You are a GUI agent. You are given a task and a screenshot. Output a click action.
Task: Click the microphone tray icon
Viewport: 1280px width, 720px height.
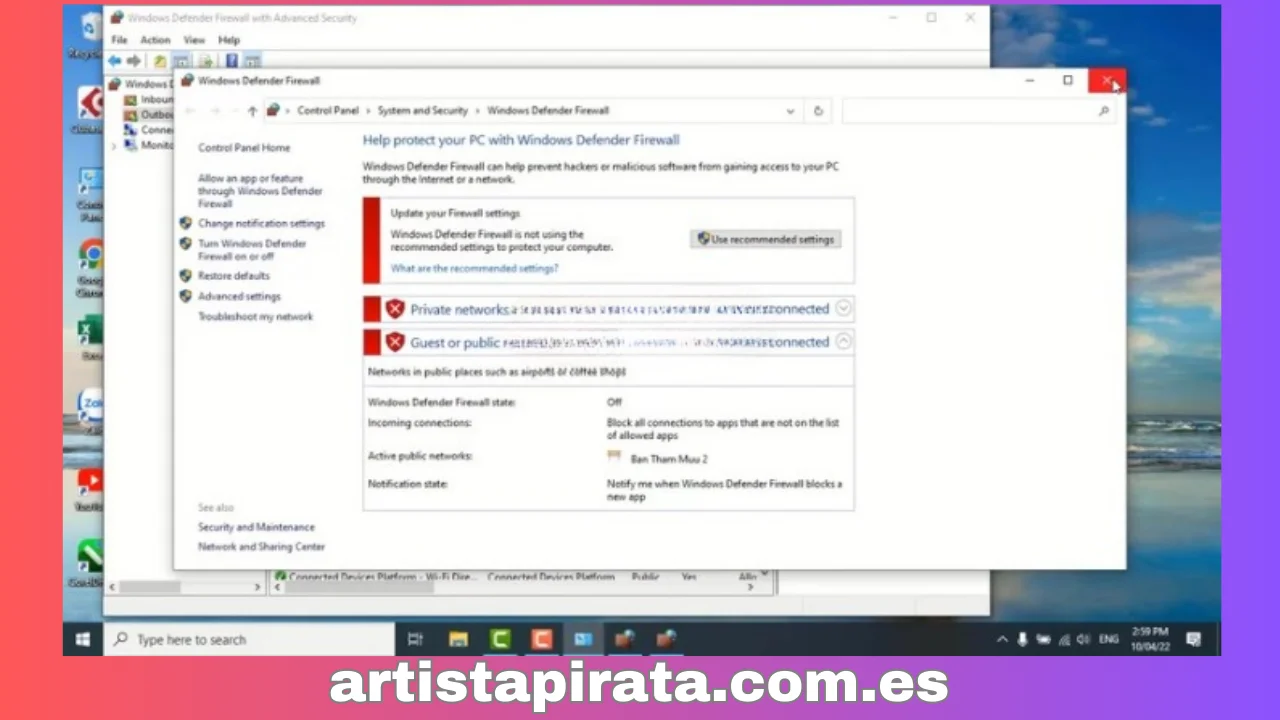tap(1022, 639)
